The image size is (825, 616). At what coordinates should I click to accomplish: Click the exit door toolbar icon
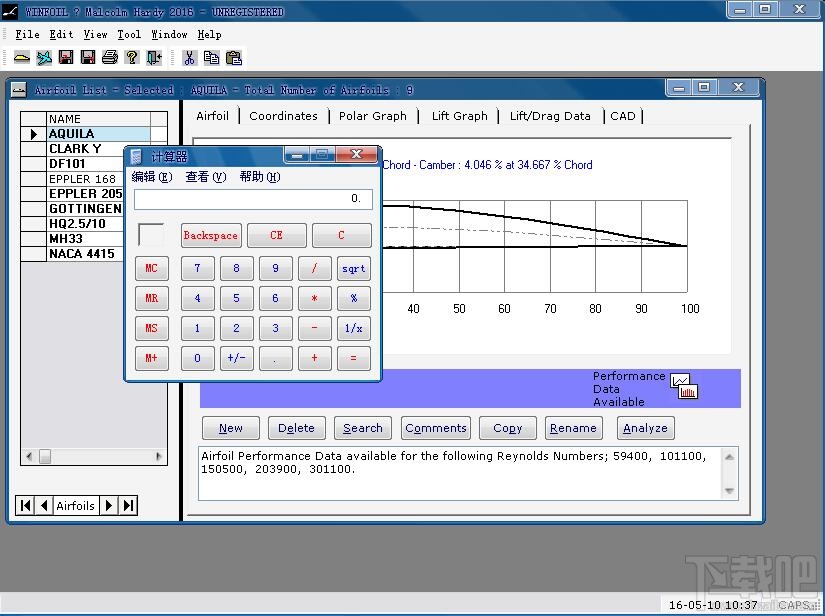tap(153, 57)
